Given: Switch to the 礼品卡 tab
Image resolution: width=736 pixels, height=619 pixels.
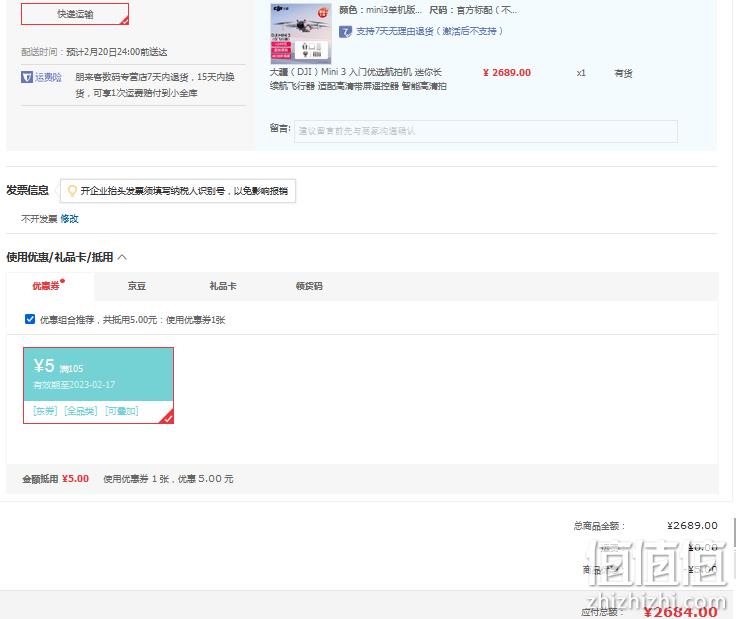Looking at the screenshot, I should click(x=223, y=286).
